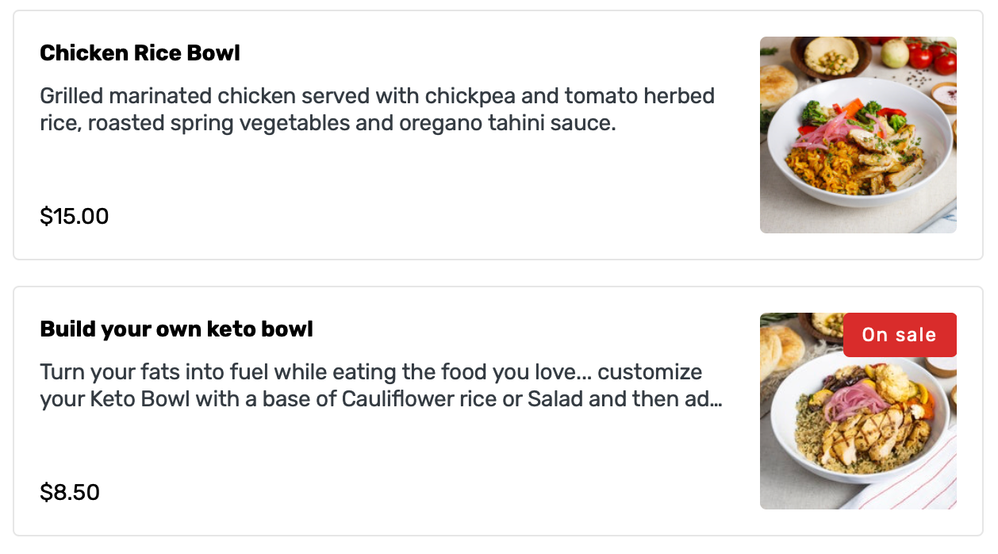Select the Chicken Rice Bowl title

[x=140, y=53]
